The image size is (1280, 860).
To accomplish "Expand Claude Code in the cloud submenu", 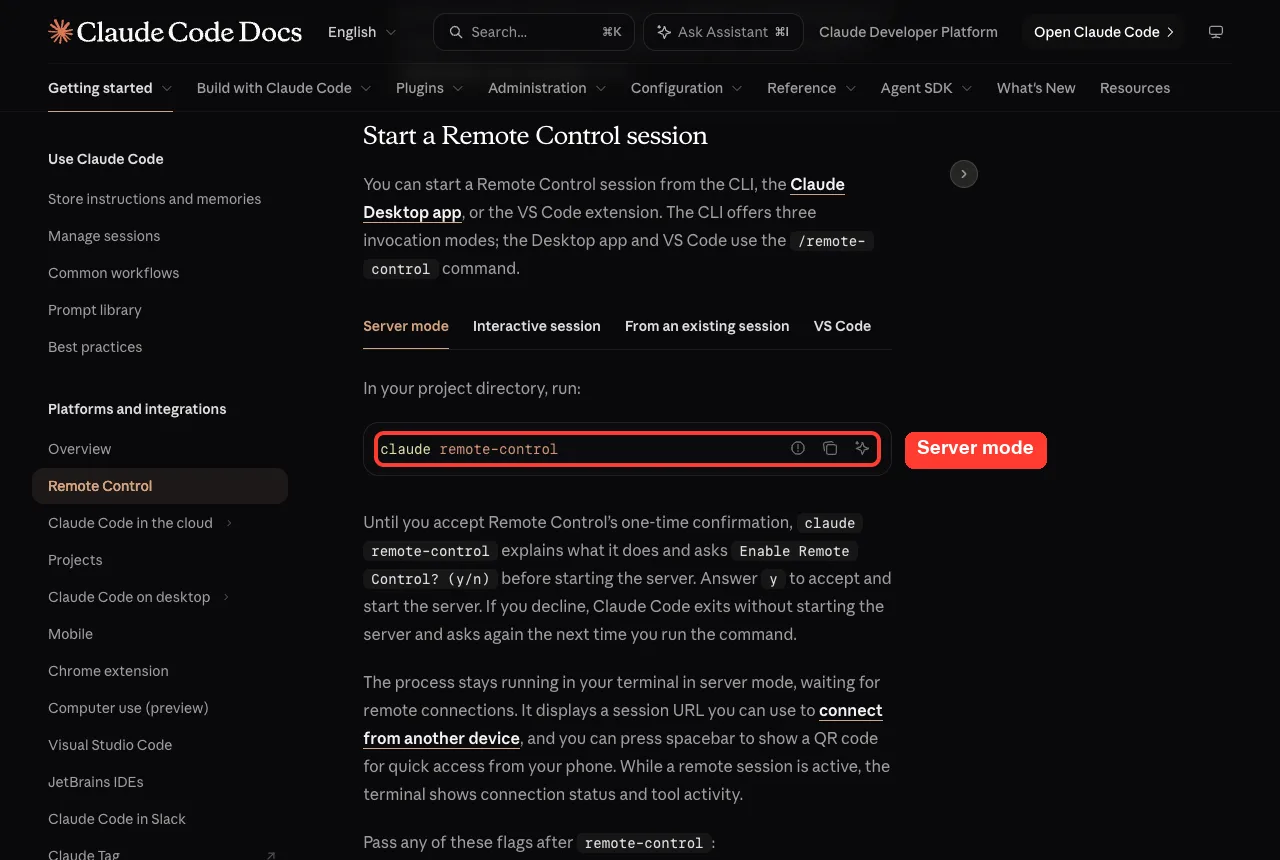I will (229, 523).
